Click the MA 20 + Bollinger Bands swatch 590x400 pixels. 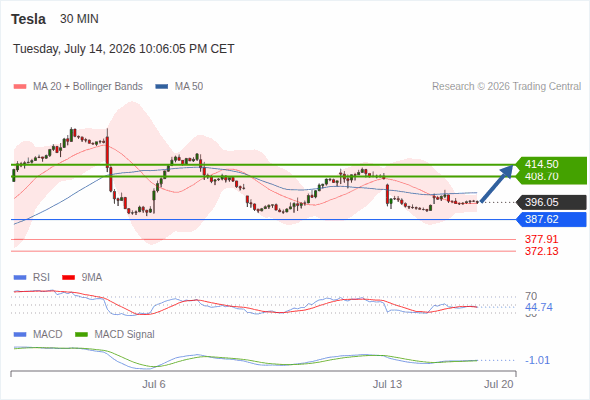pyautogui.click(x=20, y=87)
